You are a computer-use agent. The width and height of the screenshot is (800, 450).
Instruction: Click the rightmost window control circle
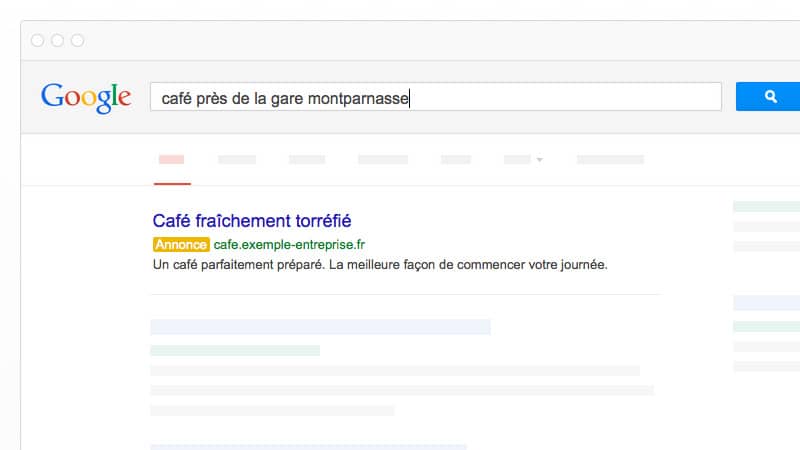tap(77, 40)
